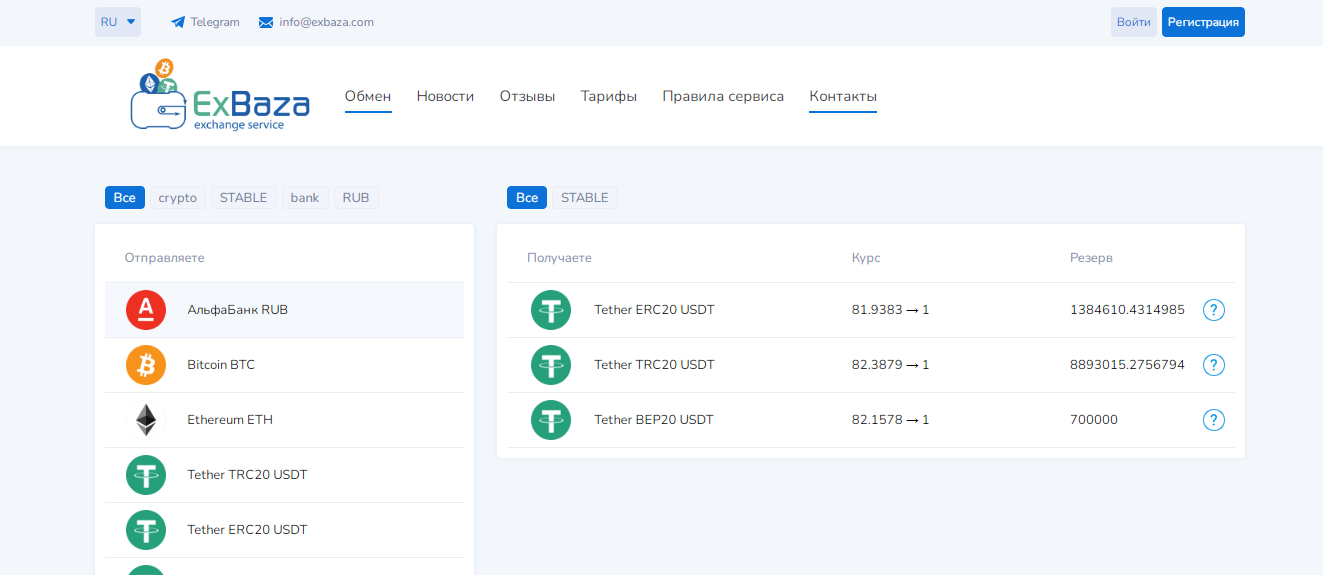The width and height of the screenshot is (1323, 575).
Task: Click the Курс column header
Action: 866,258
